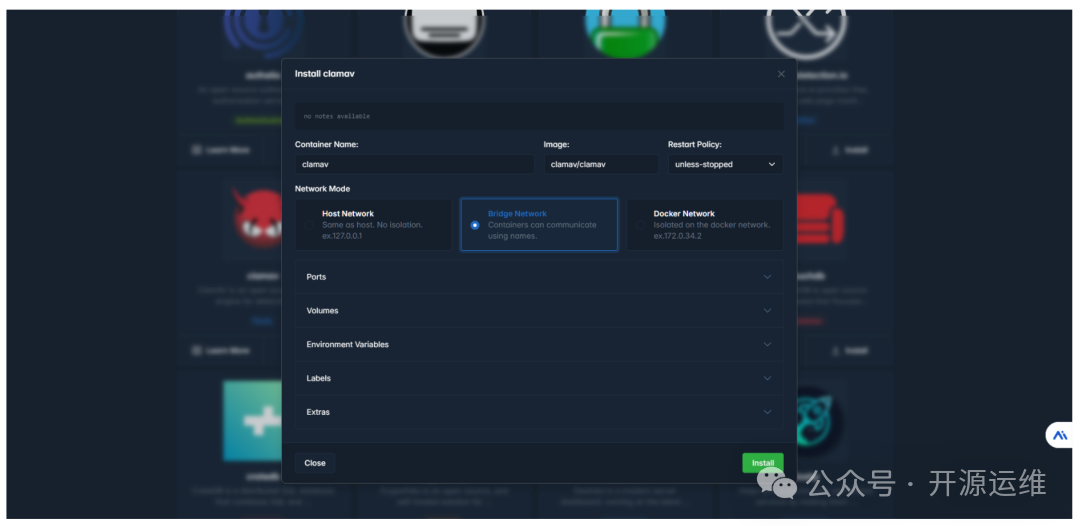Open the Restart Policy dropdown
Viewport: 1080px width, 526px height.
coord(725,165)
